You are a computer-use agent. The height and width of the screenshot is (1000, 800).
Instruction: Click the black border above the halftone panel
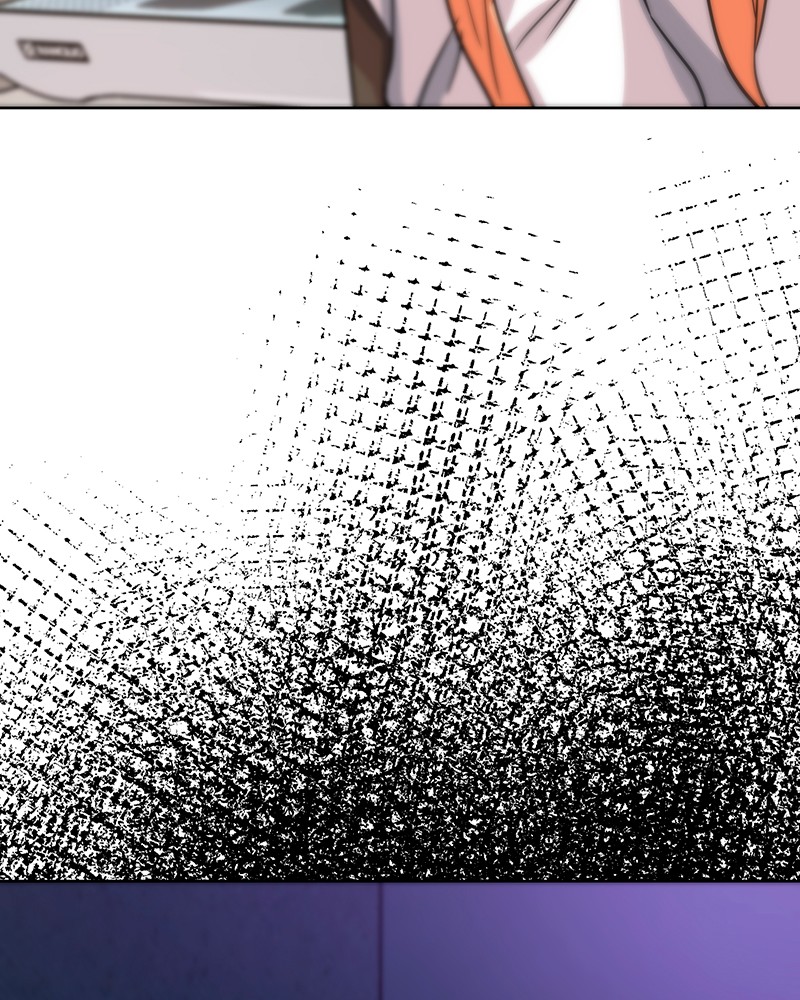click(400, 106)
